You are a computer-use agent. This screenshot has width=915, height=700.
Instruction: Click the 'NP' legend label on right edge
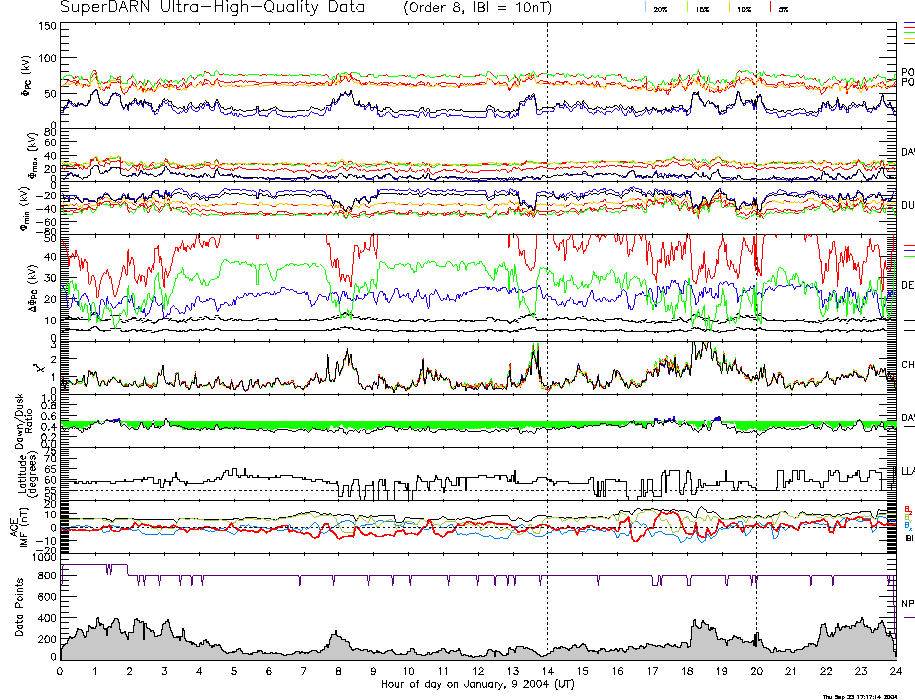coord(907,604)
